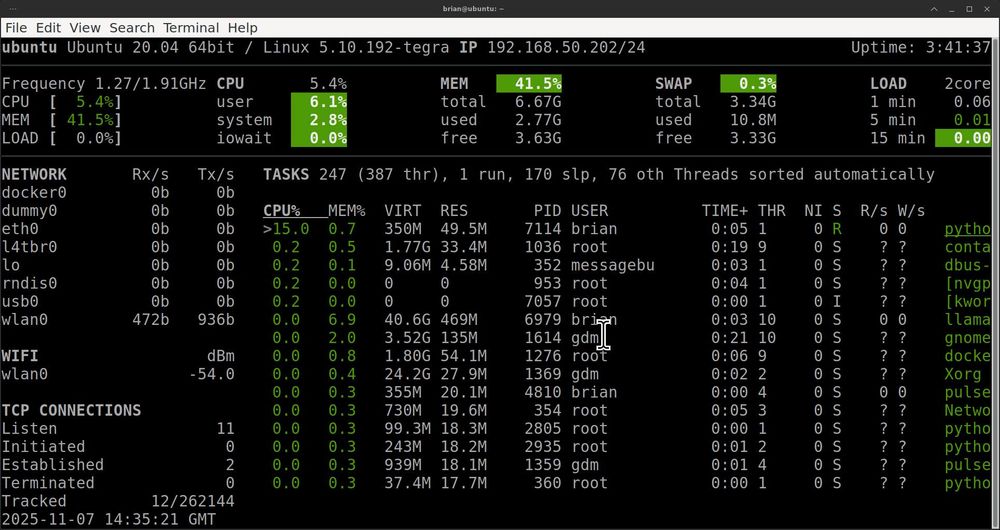Select the process row with PID 7114
1000x530 pixels.
pyautogui.click(x=627, y=229)
